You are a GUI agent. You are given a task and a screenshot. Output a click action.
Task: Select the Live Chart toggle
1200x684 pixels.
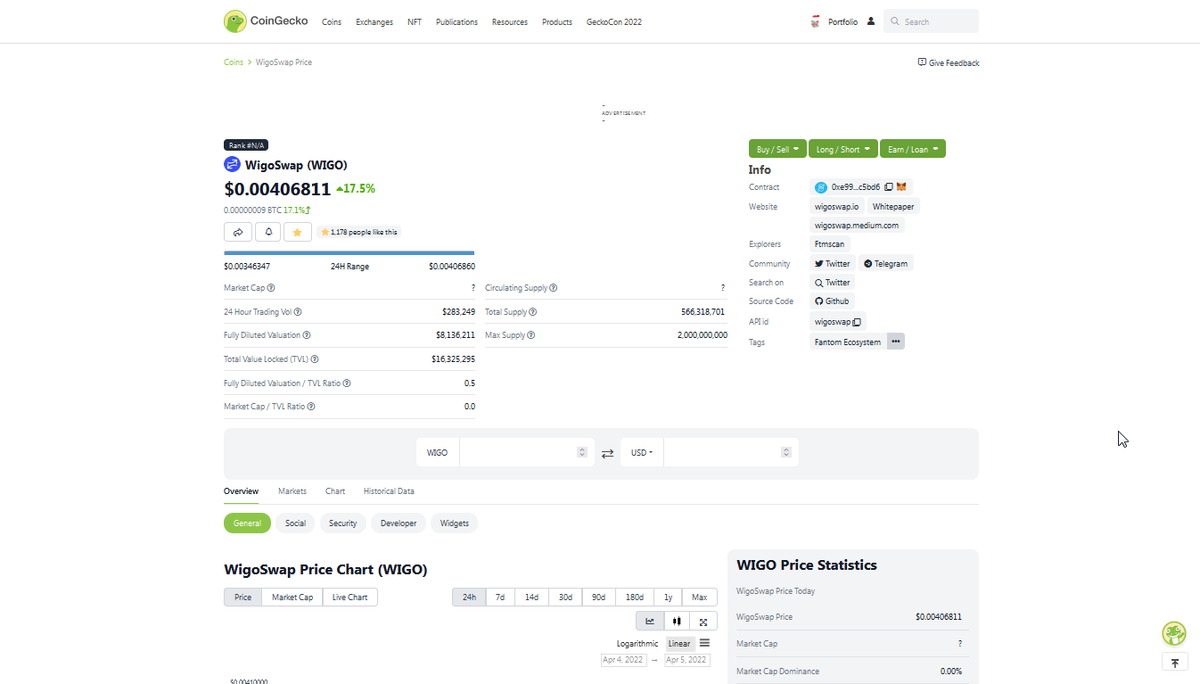[350, 597]
